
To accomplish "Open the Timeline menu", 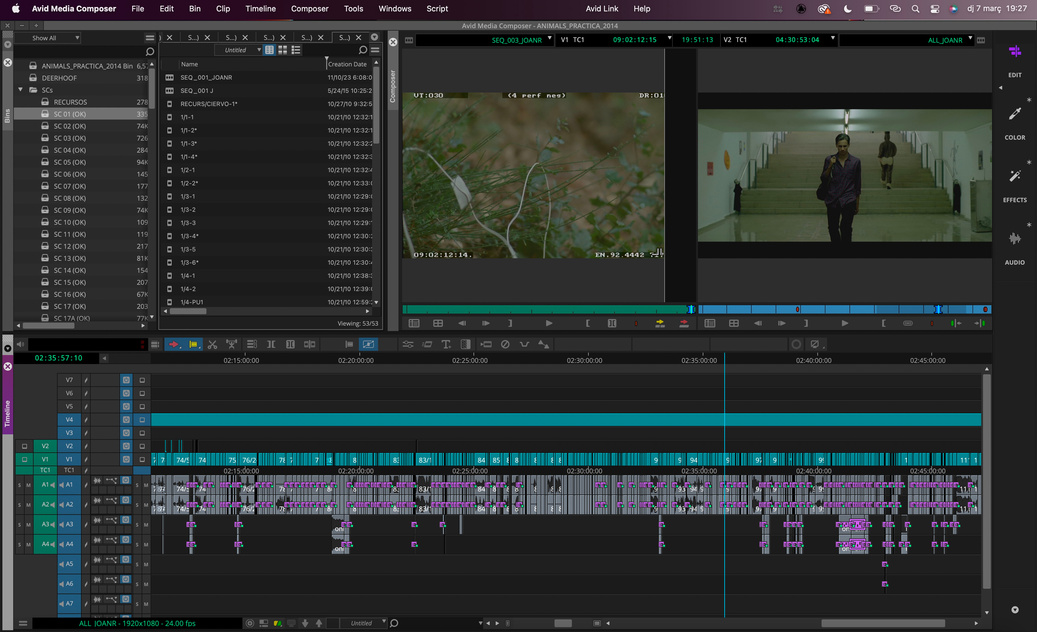I will [261, 9].
